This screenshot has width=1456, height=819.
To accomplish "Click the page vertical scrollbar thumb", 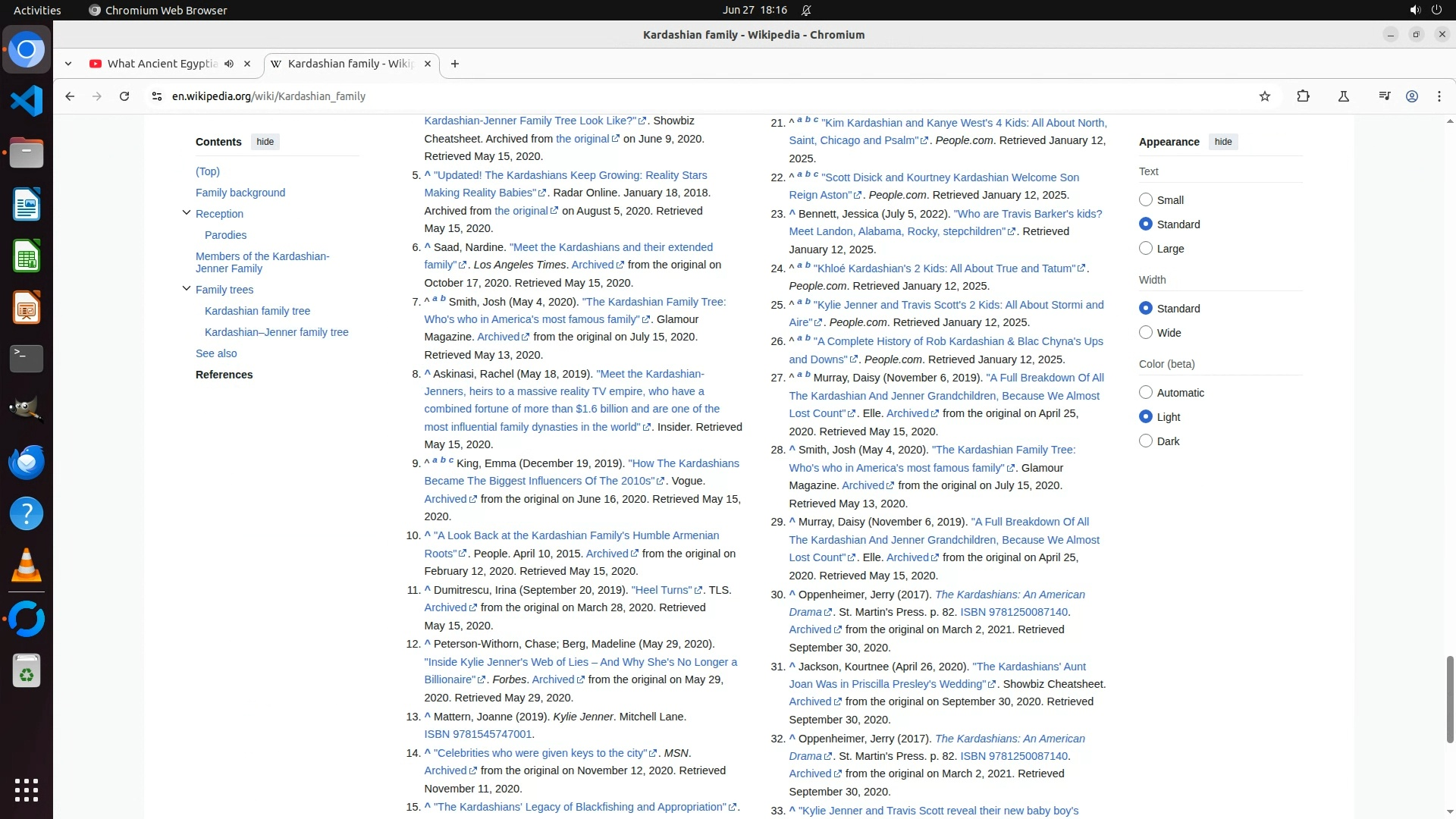I will 1449,698.
